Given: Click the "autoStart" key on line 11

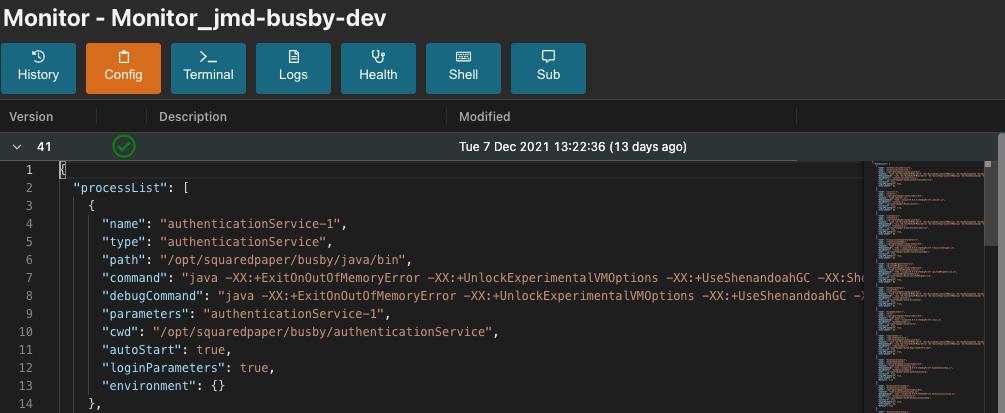Looking at the screenshot, I should [x=142, y=350].
